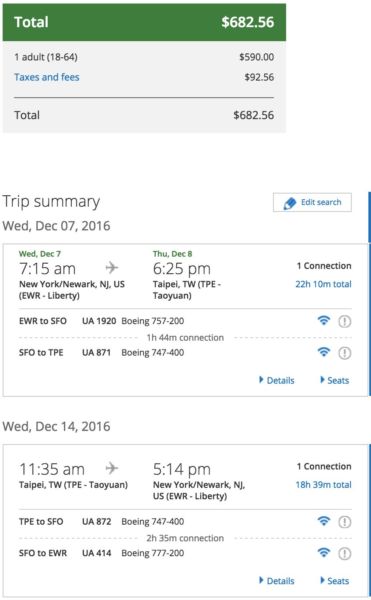Screen dimensions: 371x600
Task: Click the pencil icon in Edit search
Action: pyautogui.click(x=290, y=203)
